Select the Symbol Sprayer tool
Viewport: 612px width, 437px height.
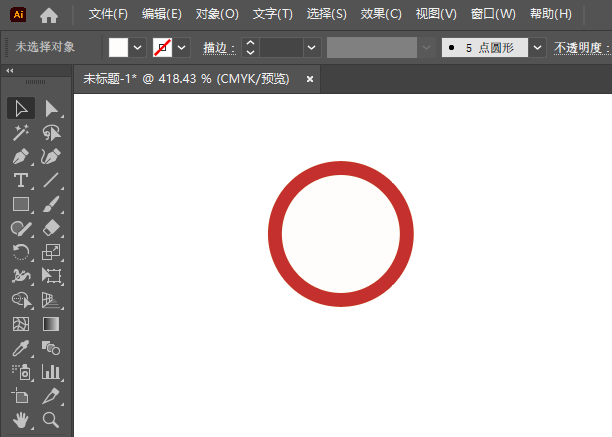click(x=21, y=372)
